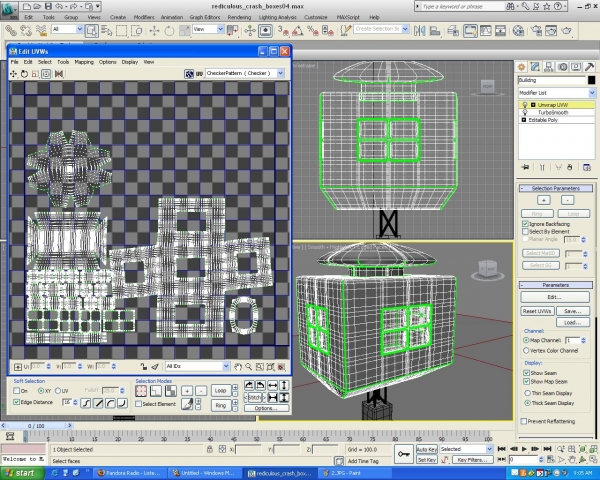The height and width of the screenshot is (480, 600).
Task: Select Freeform mode in Edit UVWs toolbar
Action: 46,74
